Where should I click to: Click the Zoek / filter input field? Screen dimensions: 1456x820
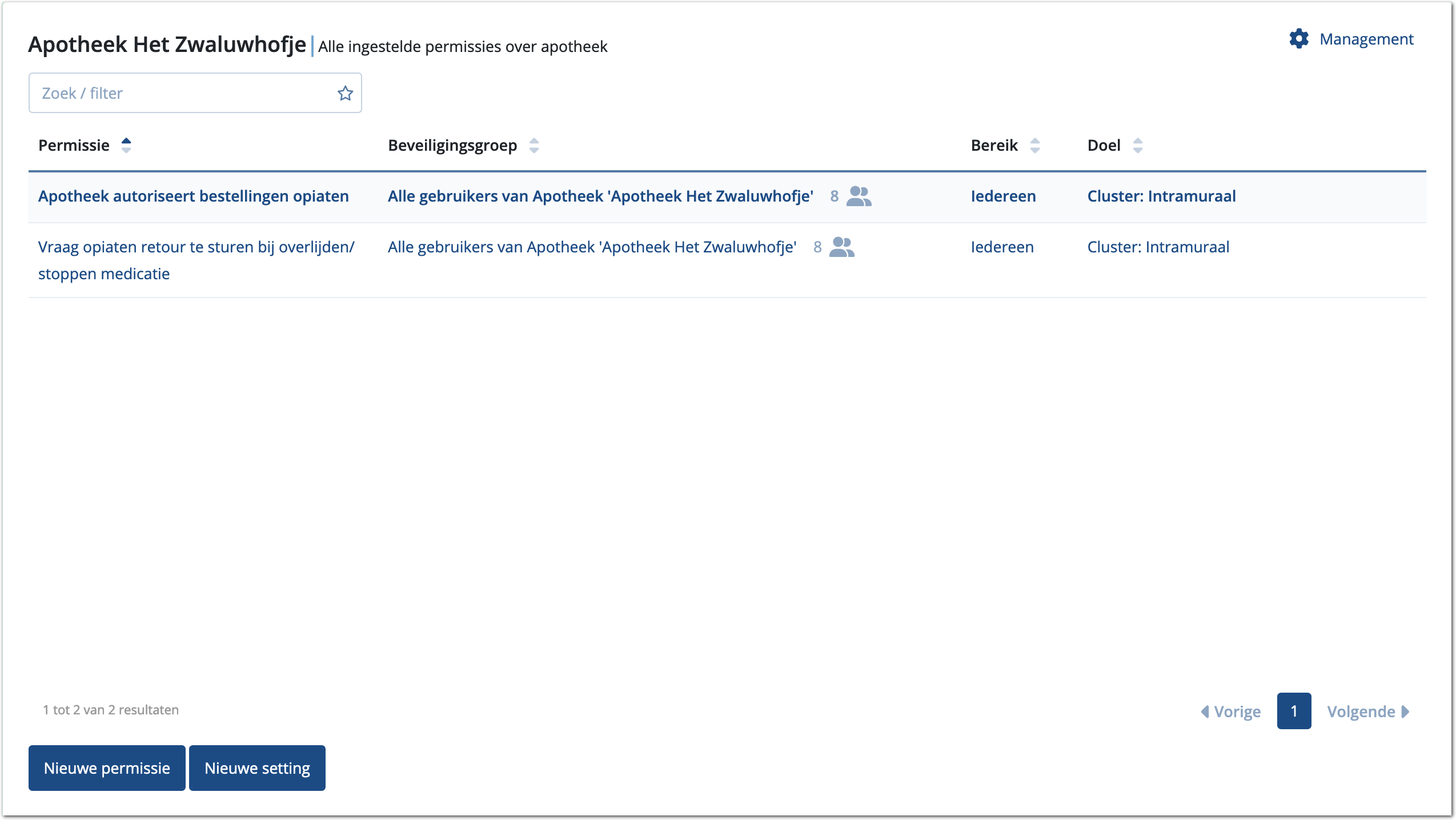pyautogui.click(x=183, y=93)
